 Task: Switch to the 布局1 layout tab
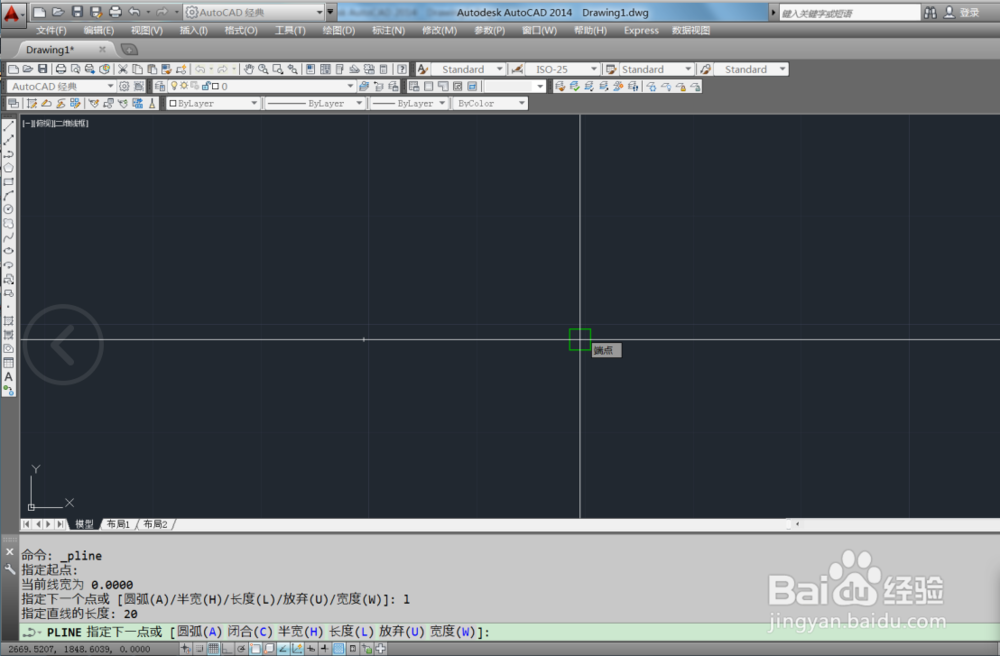(x=118, y=524)
